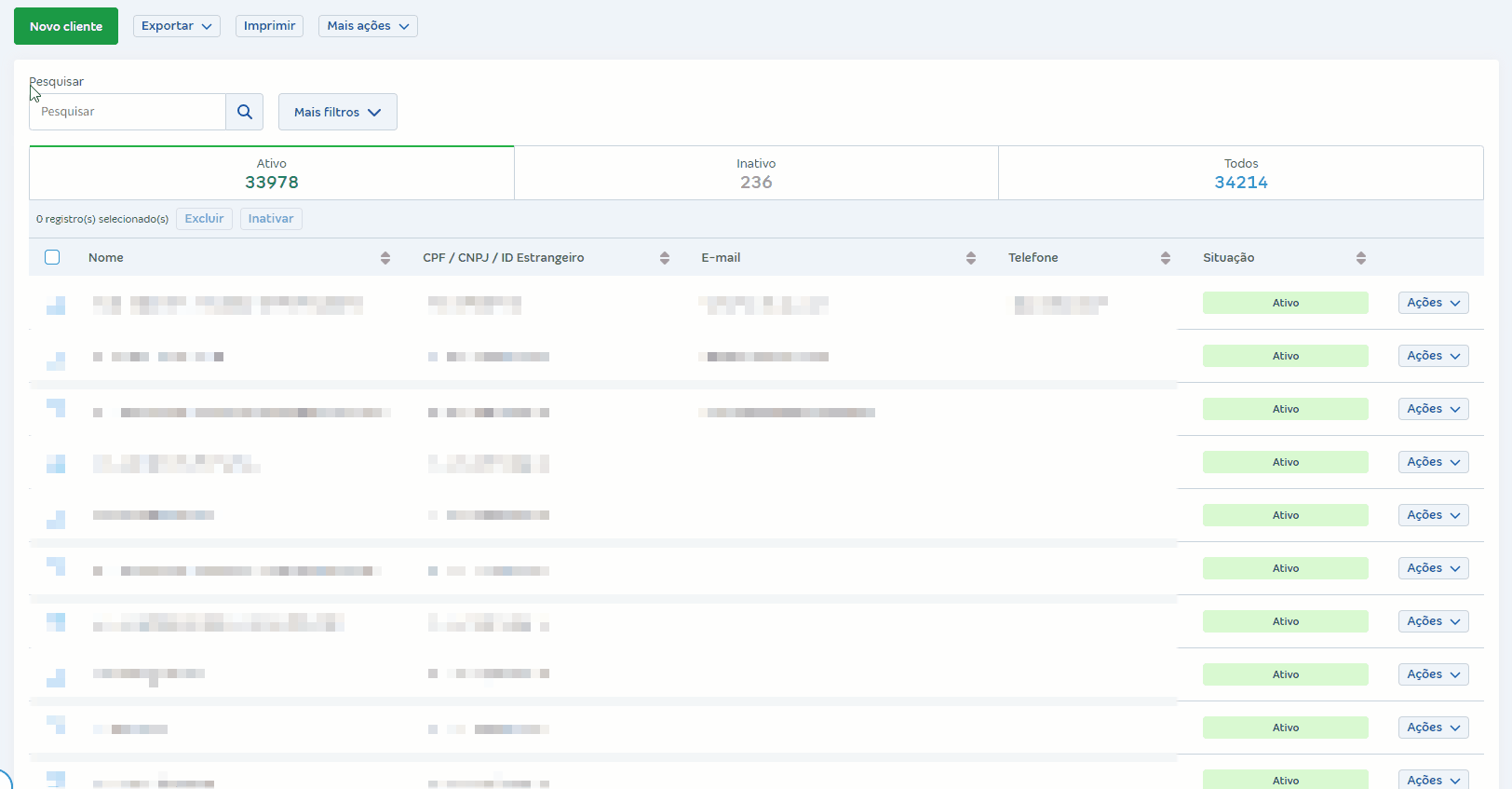Expand the Mais filtros options
Image resolution: width=1512 pixels, height=789 pixels.
click(337, 112)
